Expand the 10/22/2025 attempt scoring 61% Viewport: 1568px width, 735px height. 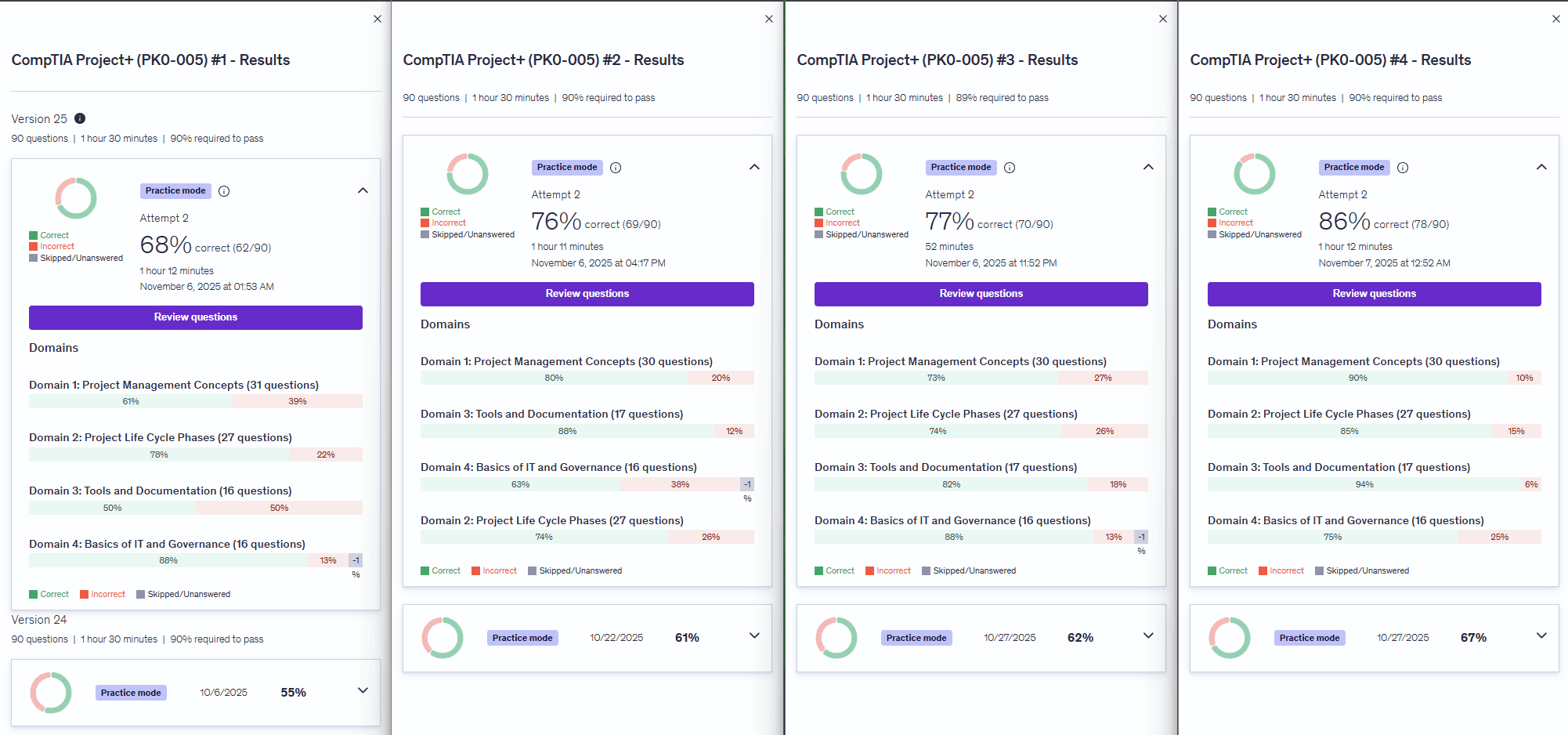coord(754,635)
